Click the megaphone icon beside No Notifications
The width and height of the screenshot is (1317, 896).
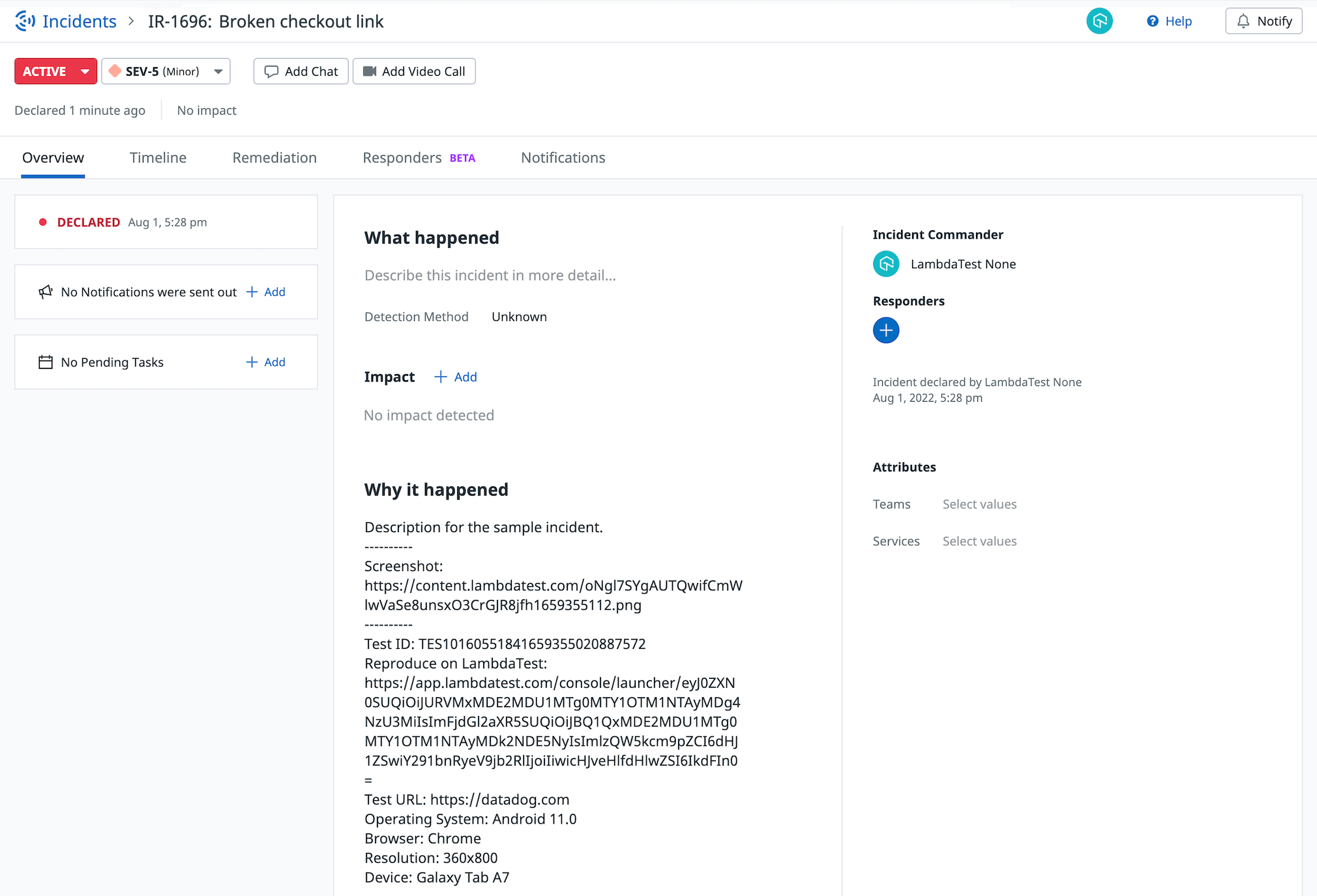pos(45,291)
